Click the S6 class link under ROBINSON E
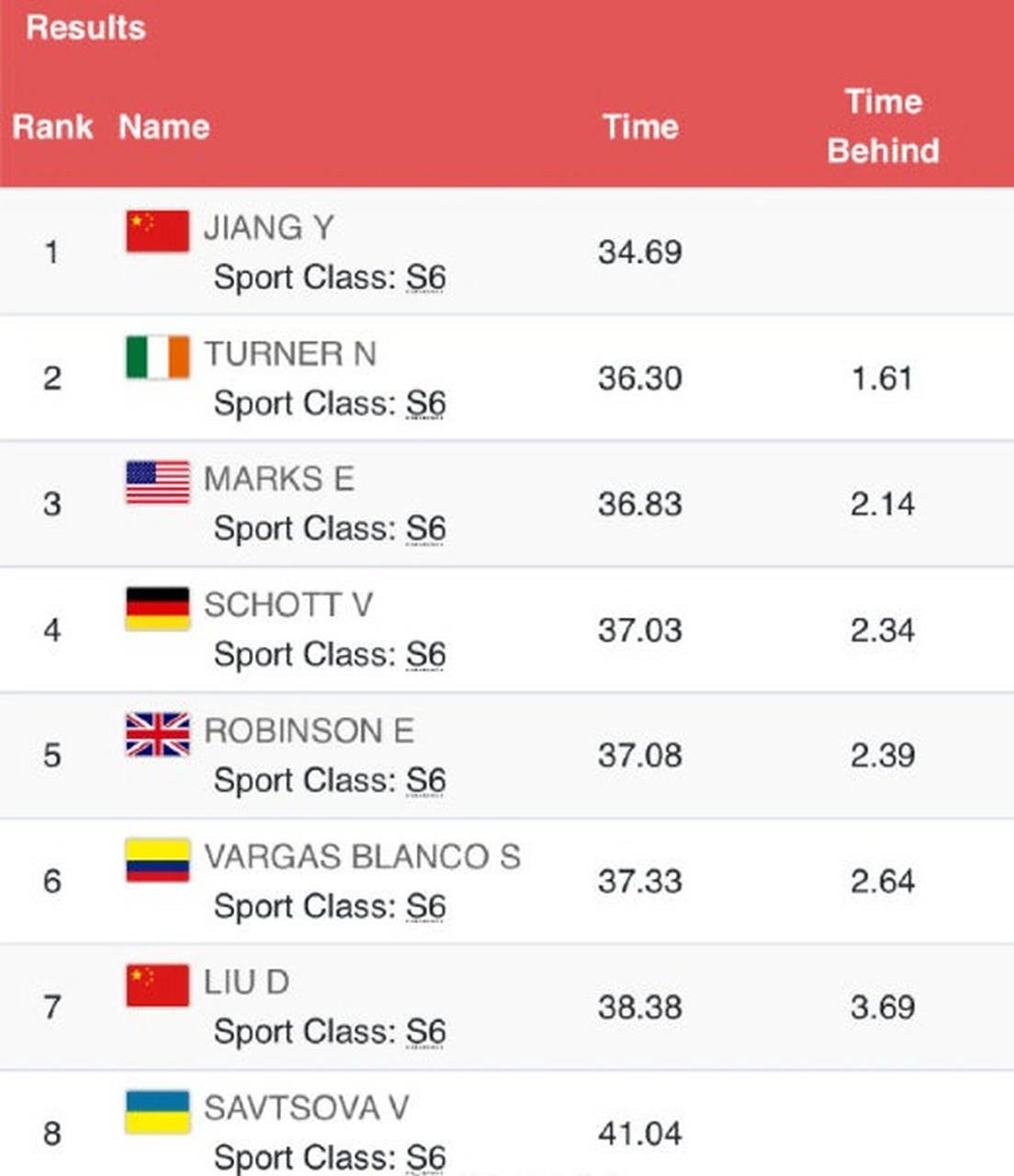This screenshot has width=1014, height=1176. pyautogui.click(x=425, y=781)
